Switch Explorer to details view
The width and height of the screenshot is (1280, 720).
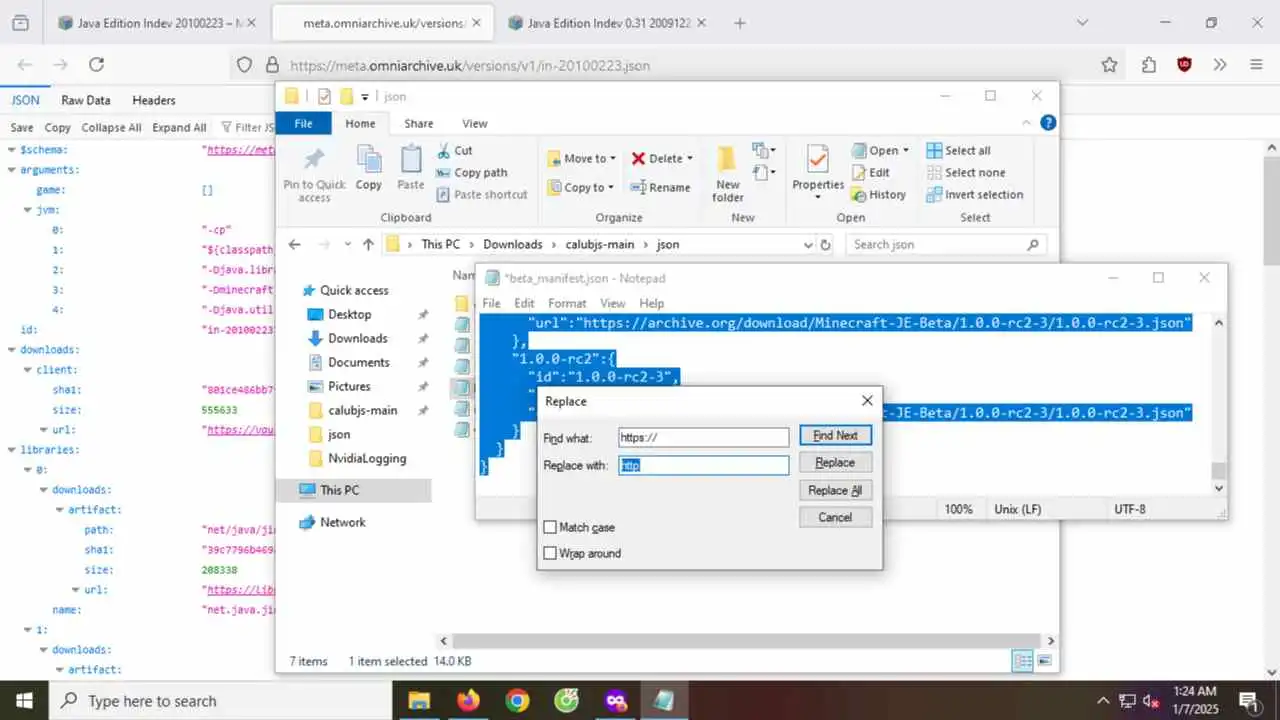coord(1023,661)
